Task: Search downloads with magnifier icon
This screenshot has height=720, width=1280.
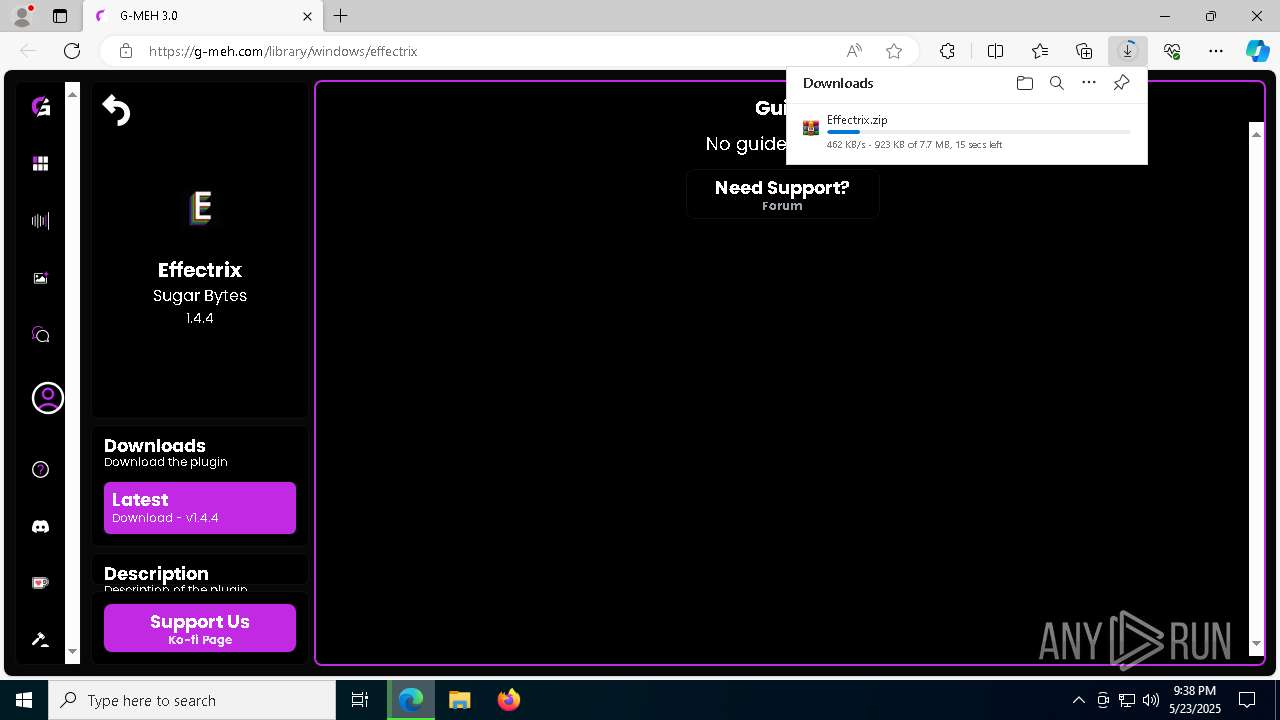Action: (1056, 83)
